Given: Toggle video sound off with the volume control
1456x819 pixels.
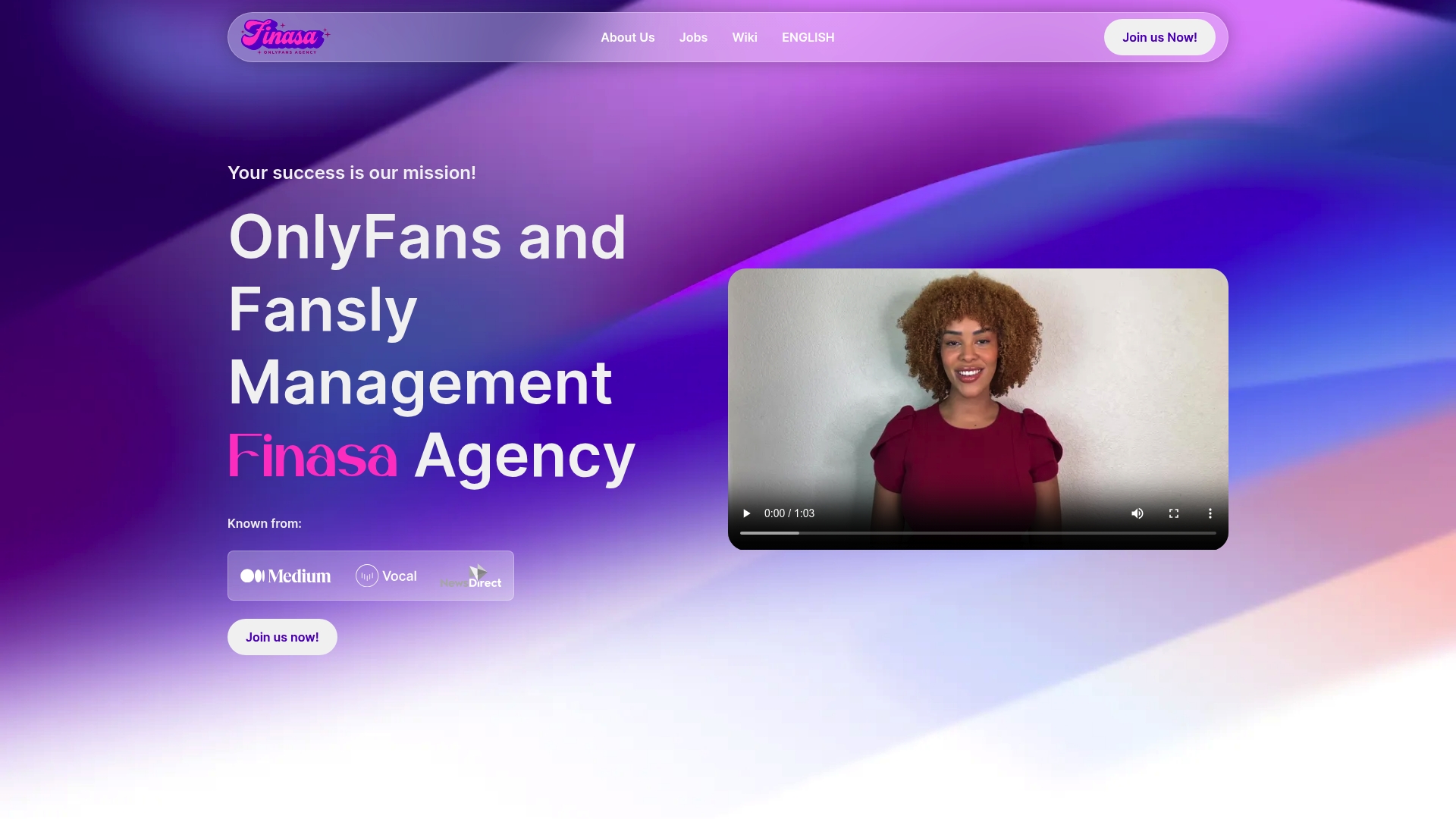Looking at the screenshot, I should point(1137,513).
